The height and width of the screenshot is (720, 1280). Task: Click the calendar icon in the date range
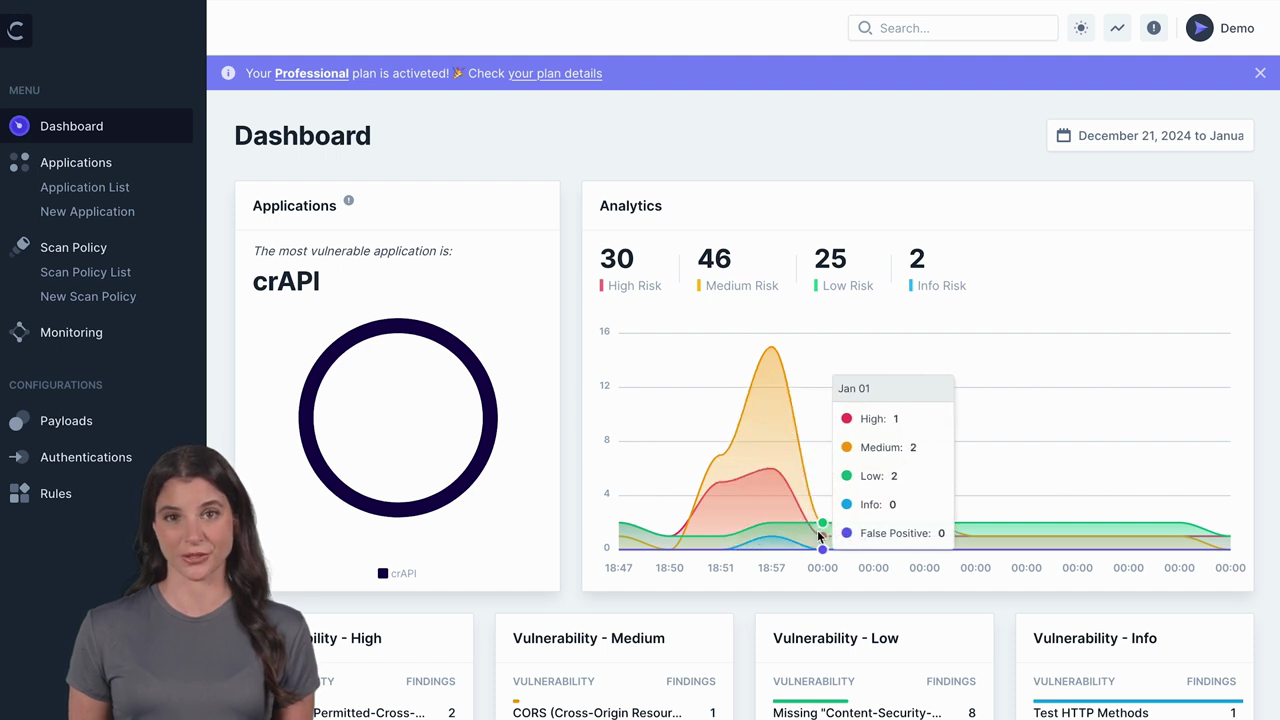coord(1064,135)
